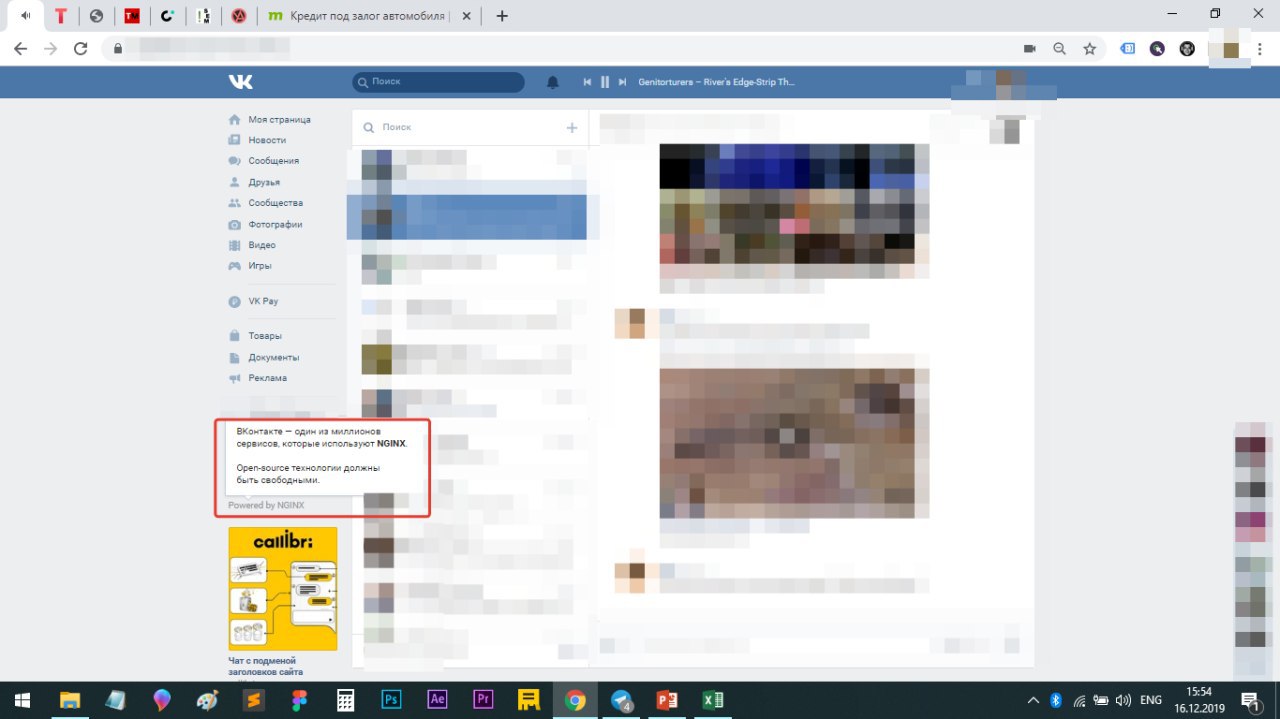Viewport: 1280px width, 719px height.
Task: Open the notifications bell in VK header
Action: click(x=553, y=82)
